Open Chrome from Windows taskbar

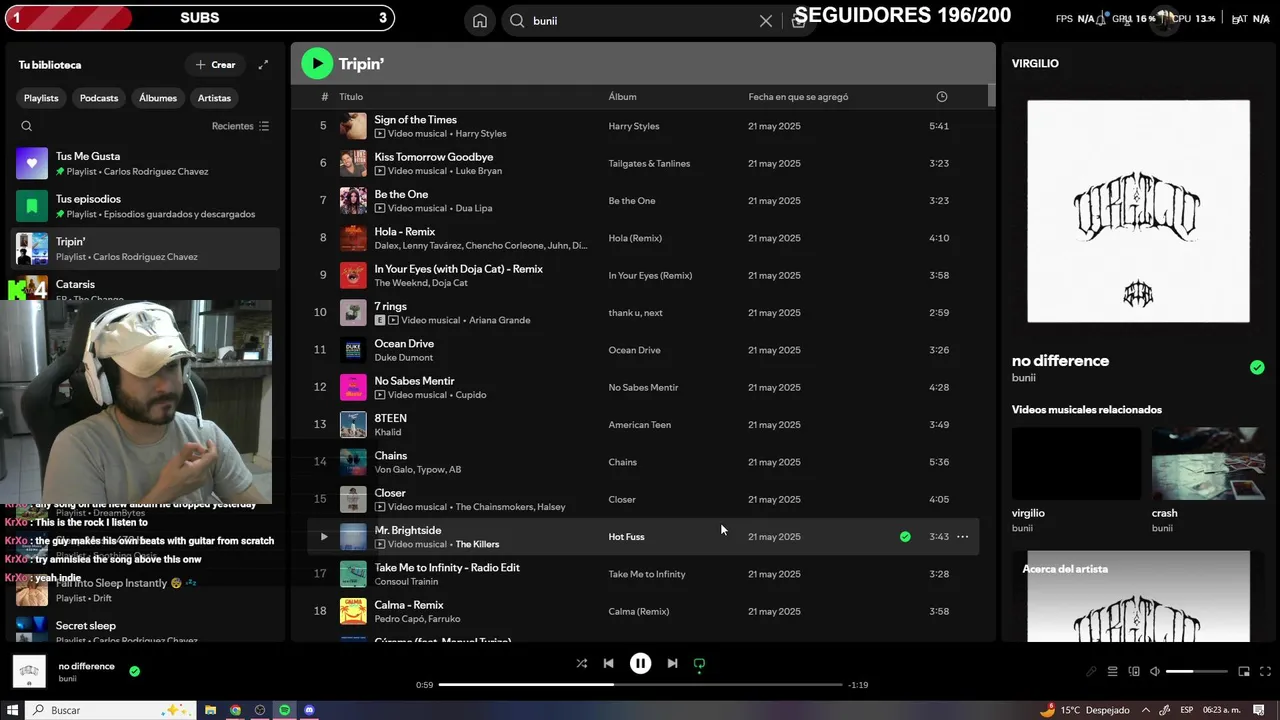(x=235, y=710)
